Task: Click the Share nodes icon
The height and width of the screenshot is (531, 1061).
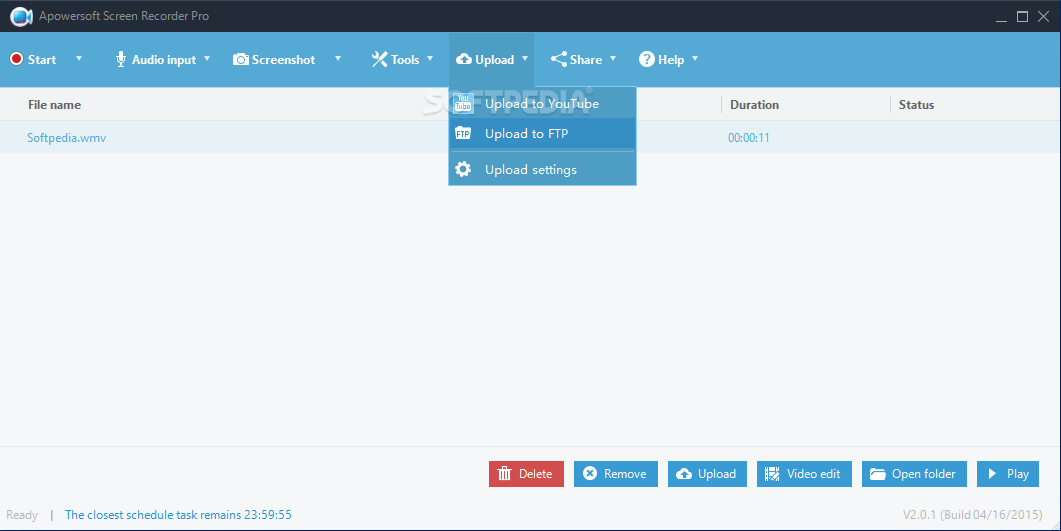Action: tap(558, 60)
